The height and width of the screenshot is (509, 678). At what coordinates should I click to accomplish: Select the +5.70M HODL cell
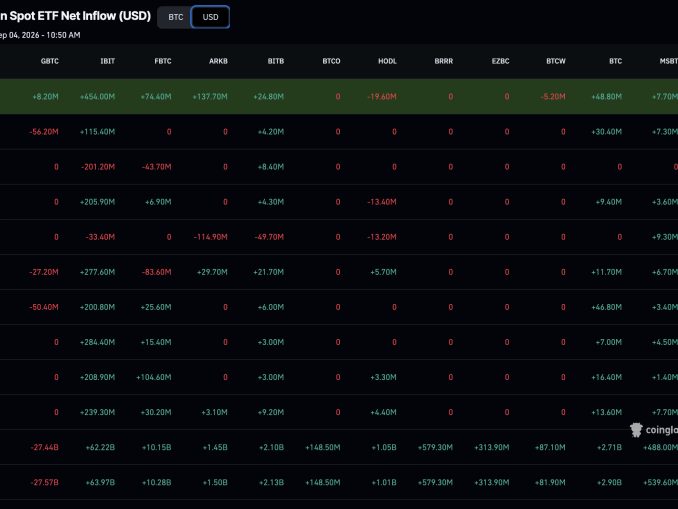click(384, 272)
